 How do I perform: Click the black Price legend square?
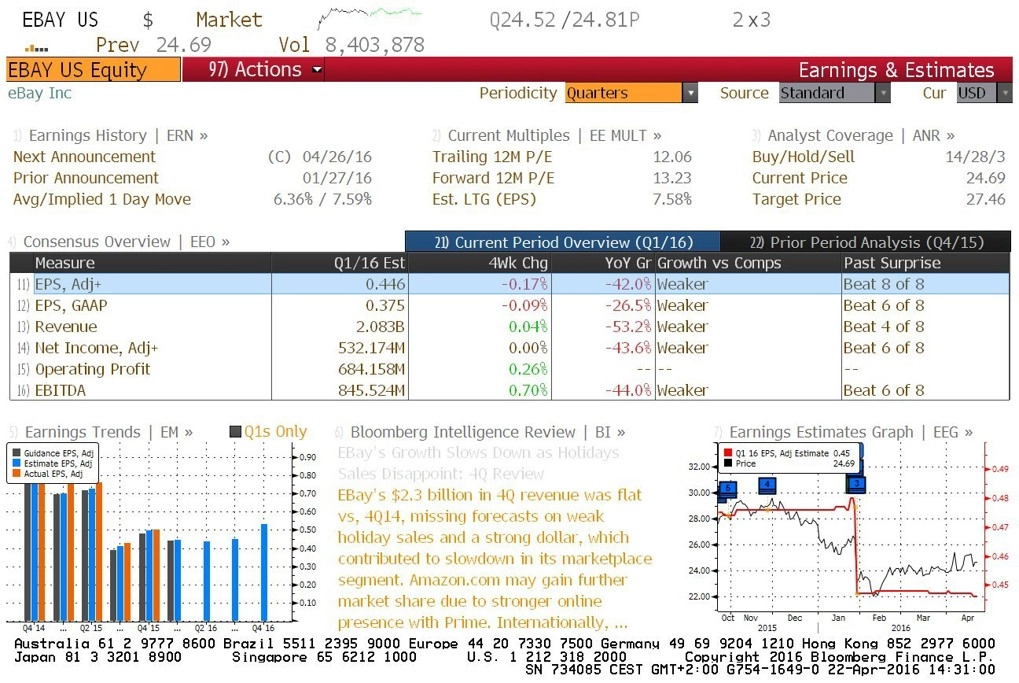pos(727,463)
